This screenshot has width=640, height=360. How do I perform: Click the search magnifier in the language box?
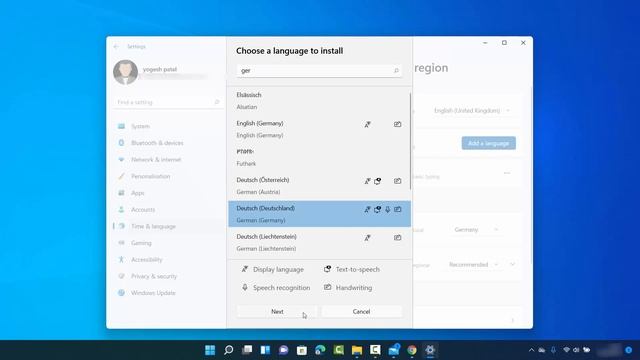[396, 71]
